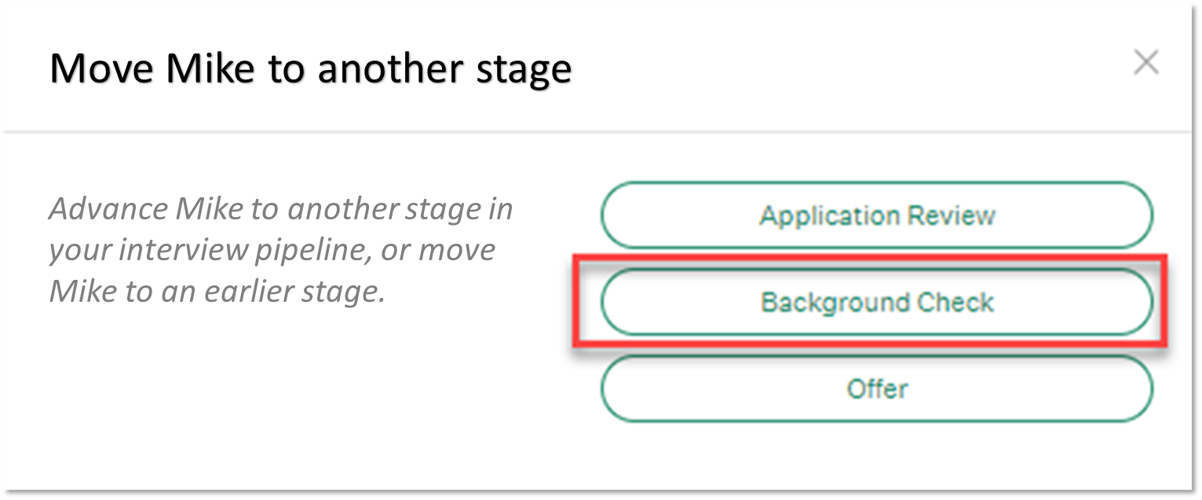The height and width of the screenshot is (500, 1202).
Task: Hit the X in the dialog header
Action: [x=1145, y=63]
